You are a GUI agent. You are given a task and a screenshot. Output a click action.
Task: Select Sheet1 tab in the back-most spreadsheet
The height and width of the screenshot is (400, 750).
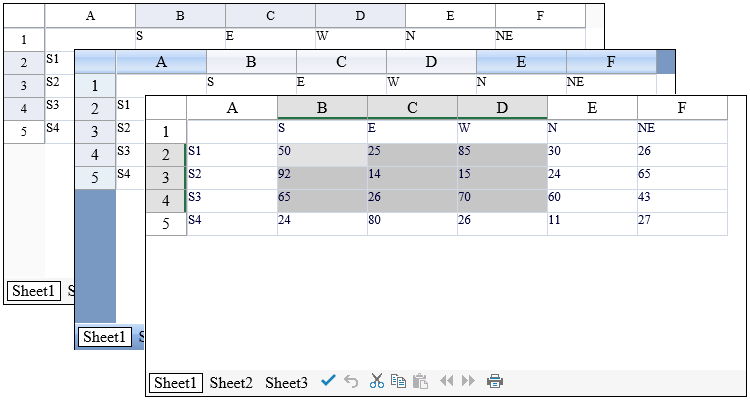(33, 291)
